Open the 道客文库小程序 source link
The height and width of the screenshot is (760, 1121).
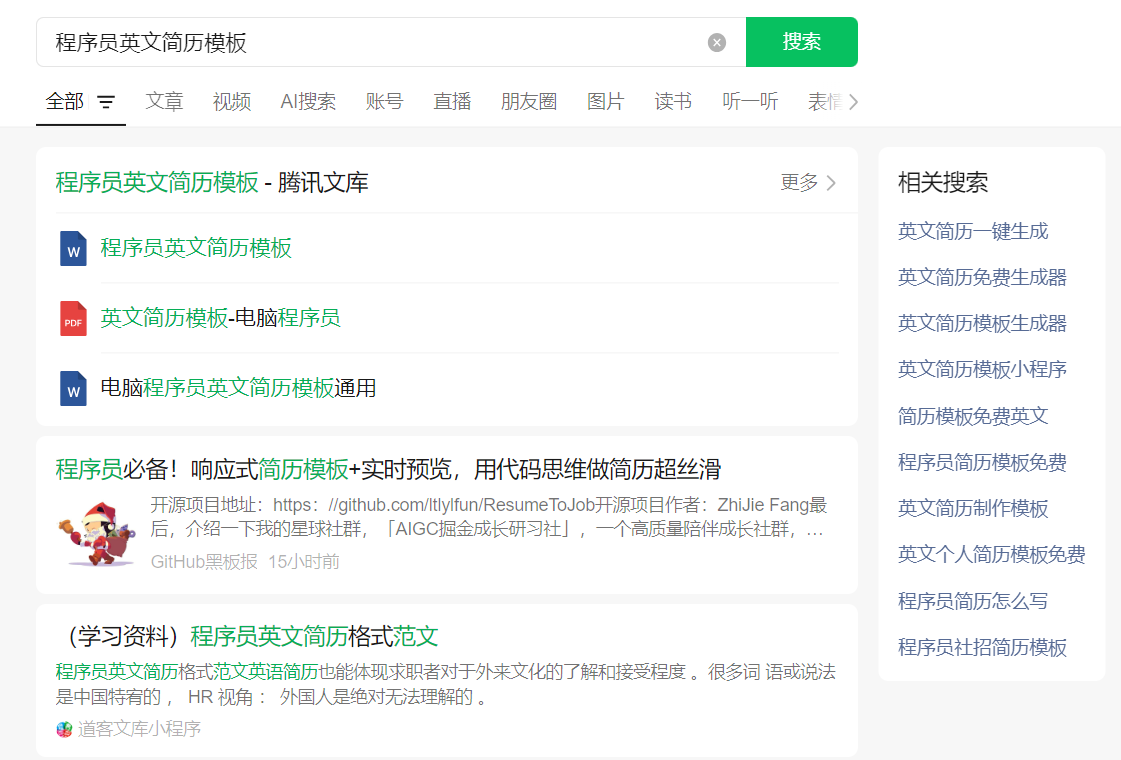coord(139,729)
